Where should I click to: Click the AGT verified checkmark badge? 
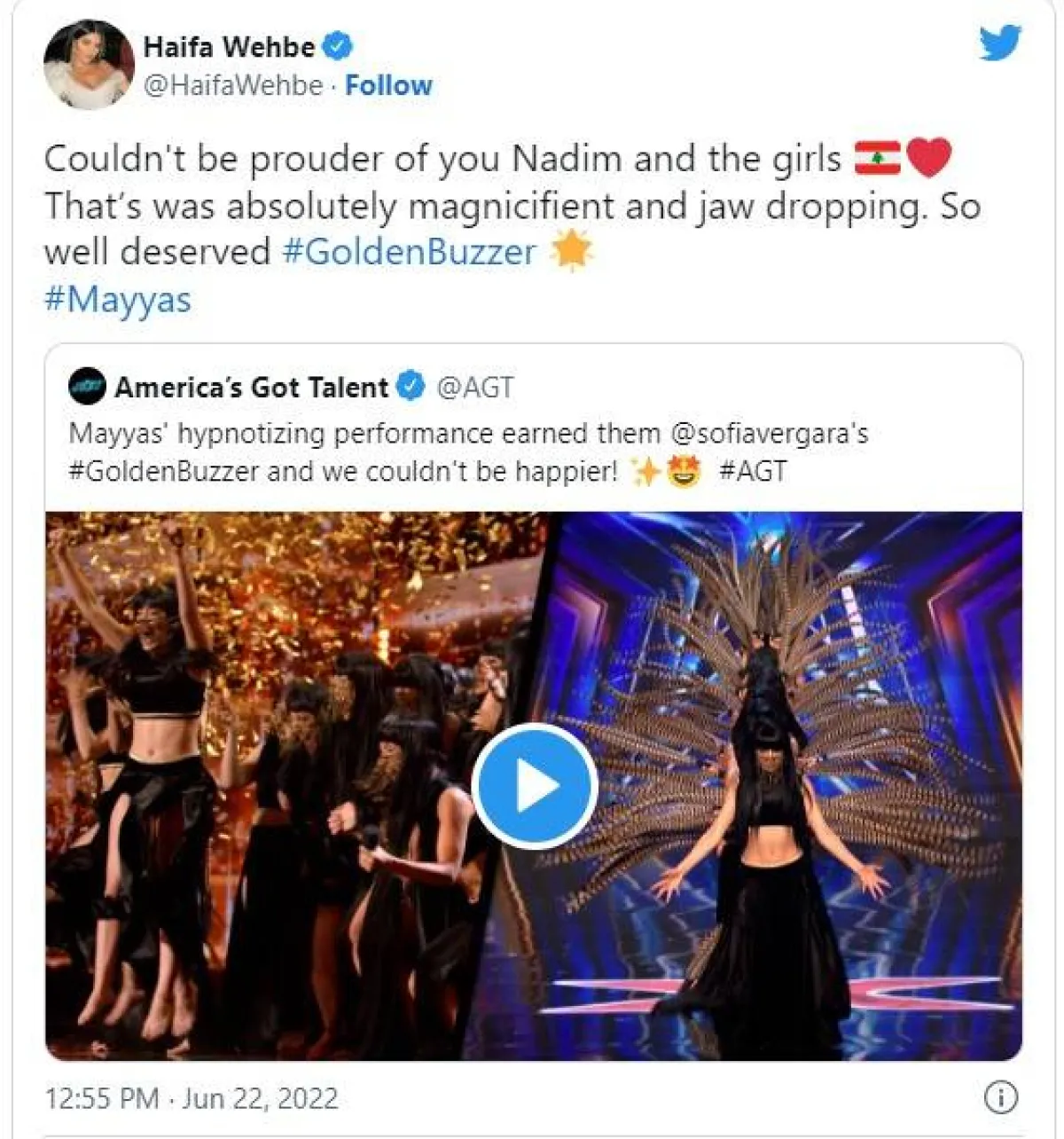(411, 387)
